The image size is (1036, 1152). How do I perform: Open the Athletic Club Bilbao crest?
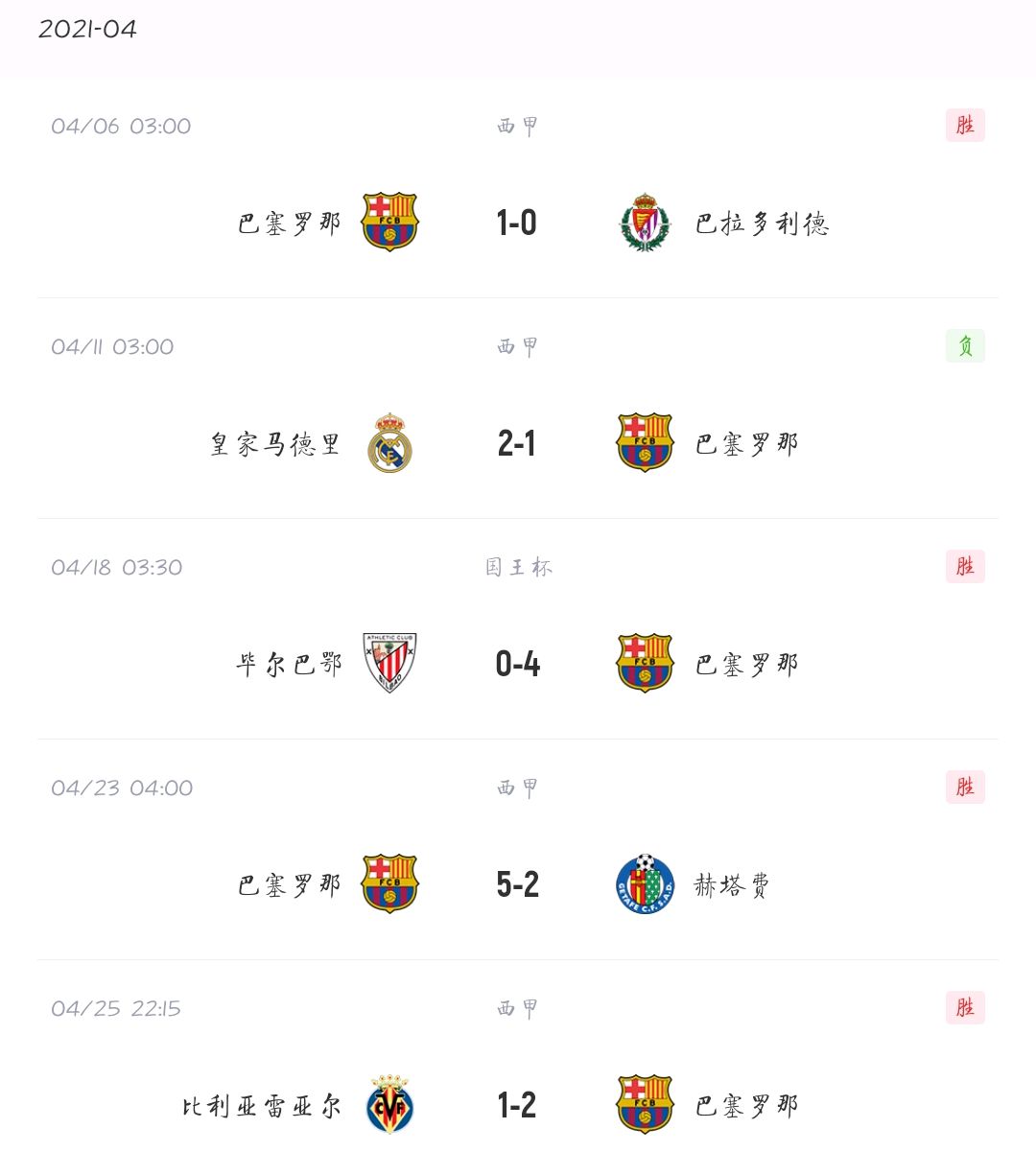pos(389,663)
